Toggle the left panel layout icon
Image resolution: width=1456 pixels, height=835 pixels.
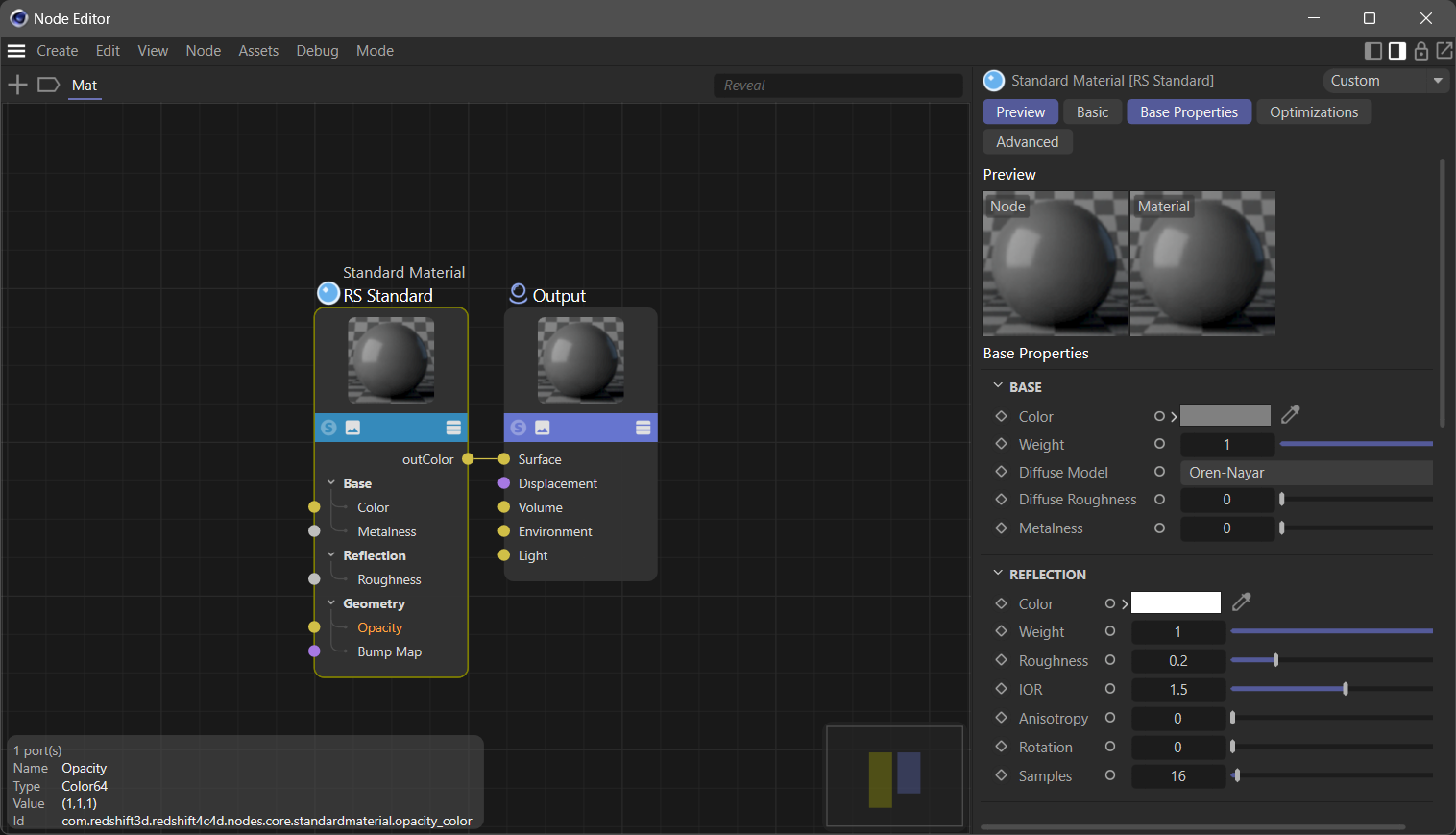coord(1373,51)
